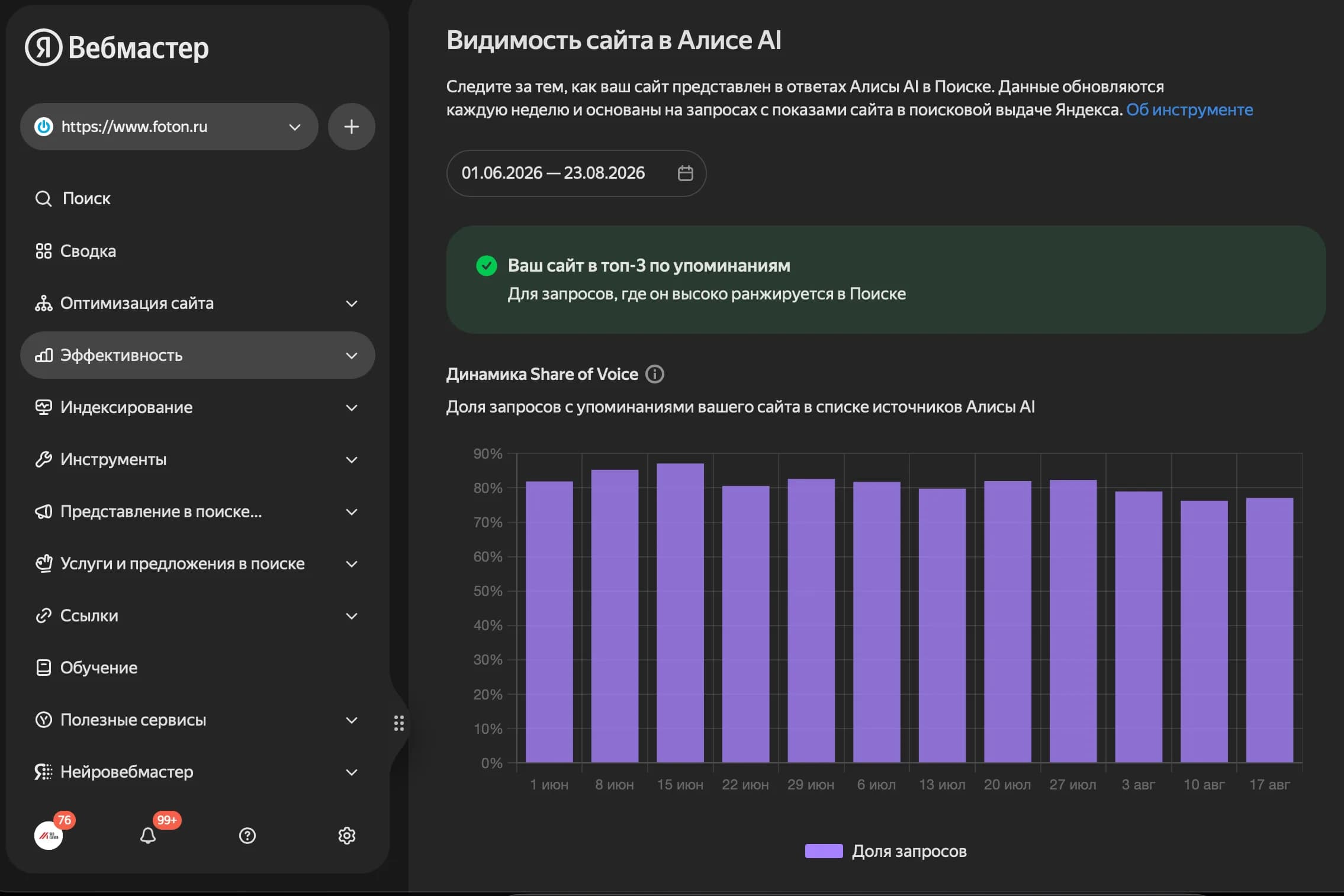Click the site power status icon
The image size is (1344, 896).
pyautogui.click(x=44, y=127)
